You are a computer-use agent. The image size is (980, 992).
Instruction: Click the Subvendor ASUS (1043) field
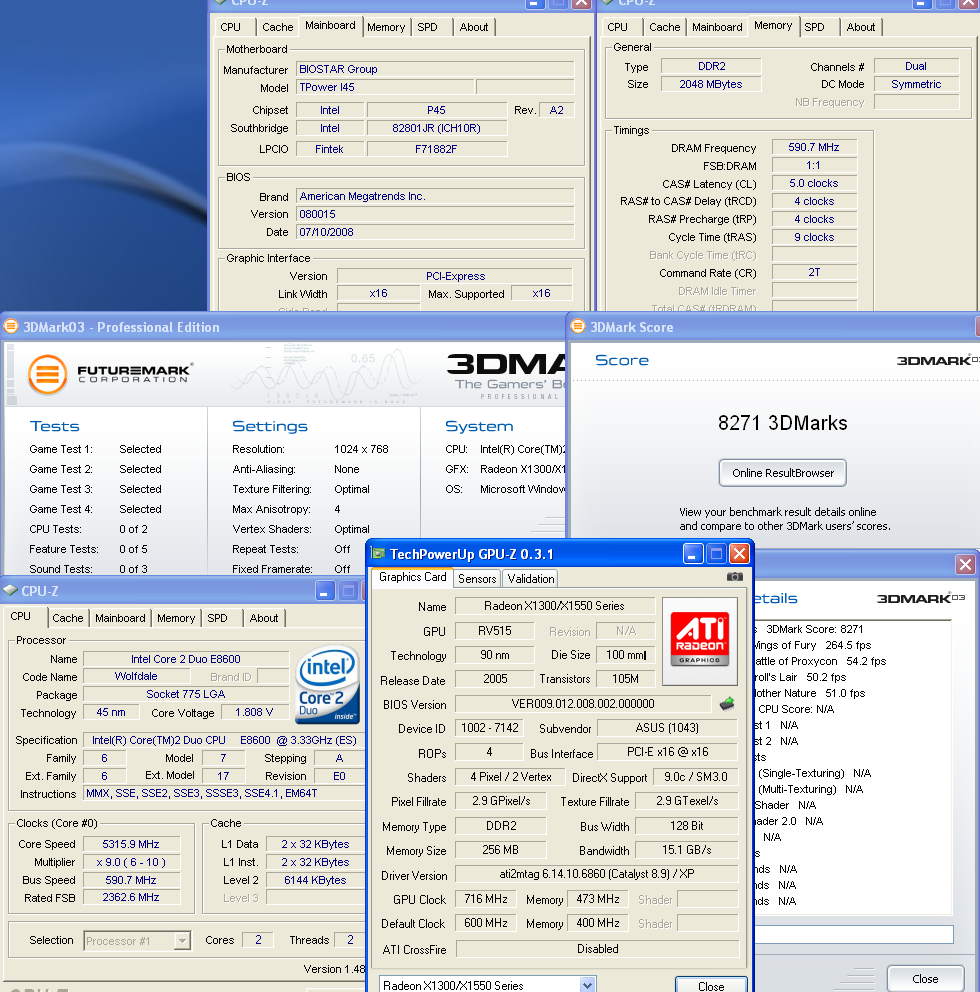click(667, 728)
